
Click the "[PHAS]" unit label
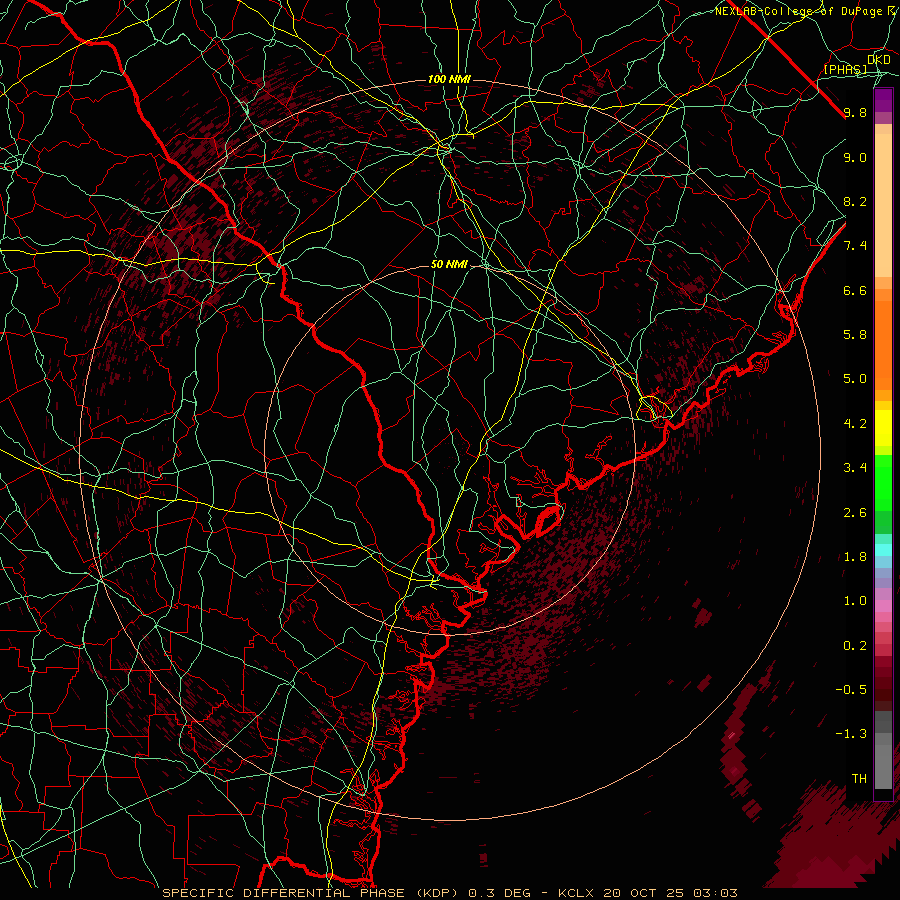click(x=845, y=69)
